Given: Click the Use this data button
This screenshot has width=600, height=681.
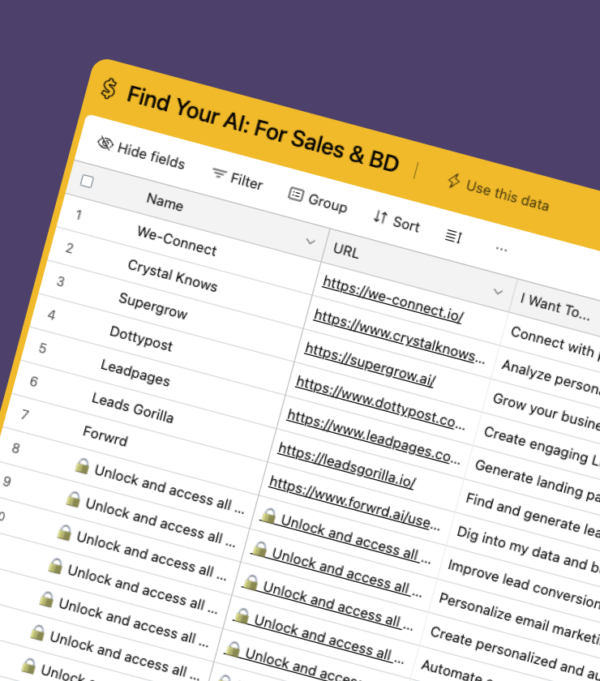Looking at the screenshot, I should coord(499,192).
